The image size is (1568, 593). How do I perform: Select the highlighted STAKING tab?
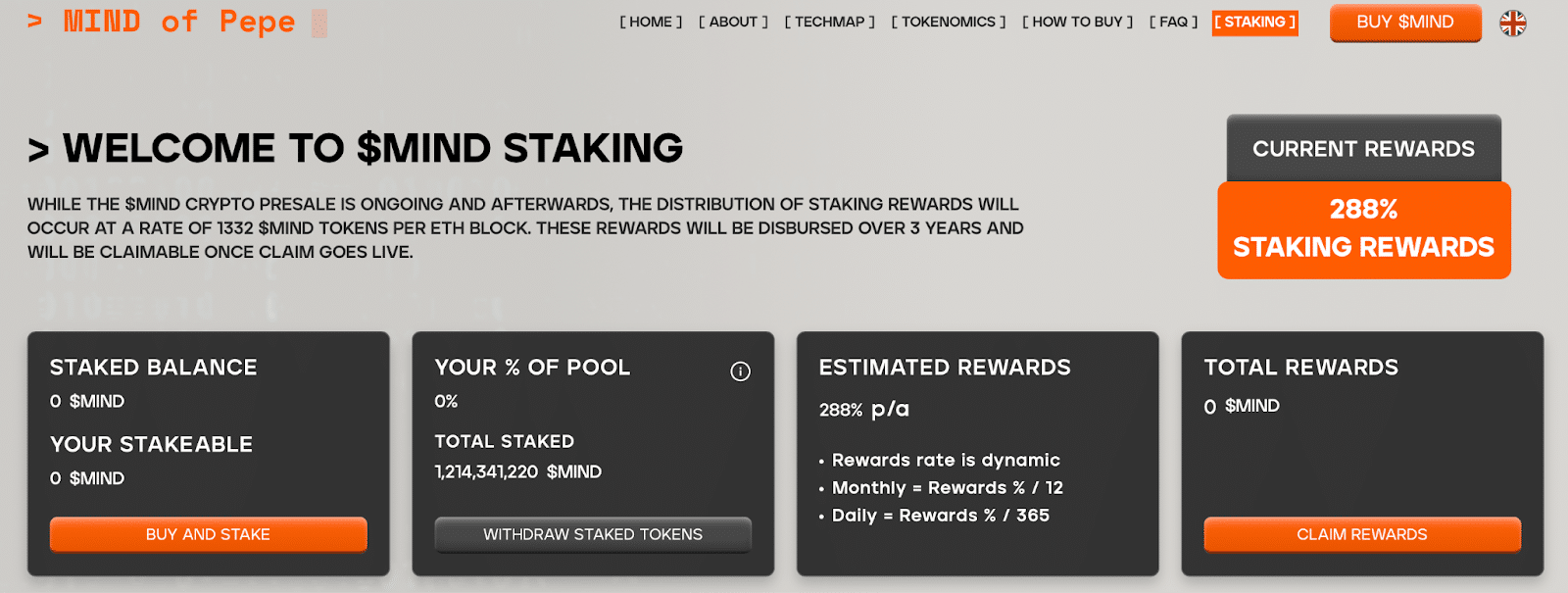tap(1254, 23)
